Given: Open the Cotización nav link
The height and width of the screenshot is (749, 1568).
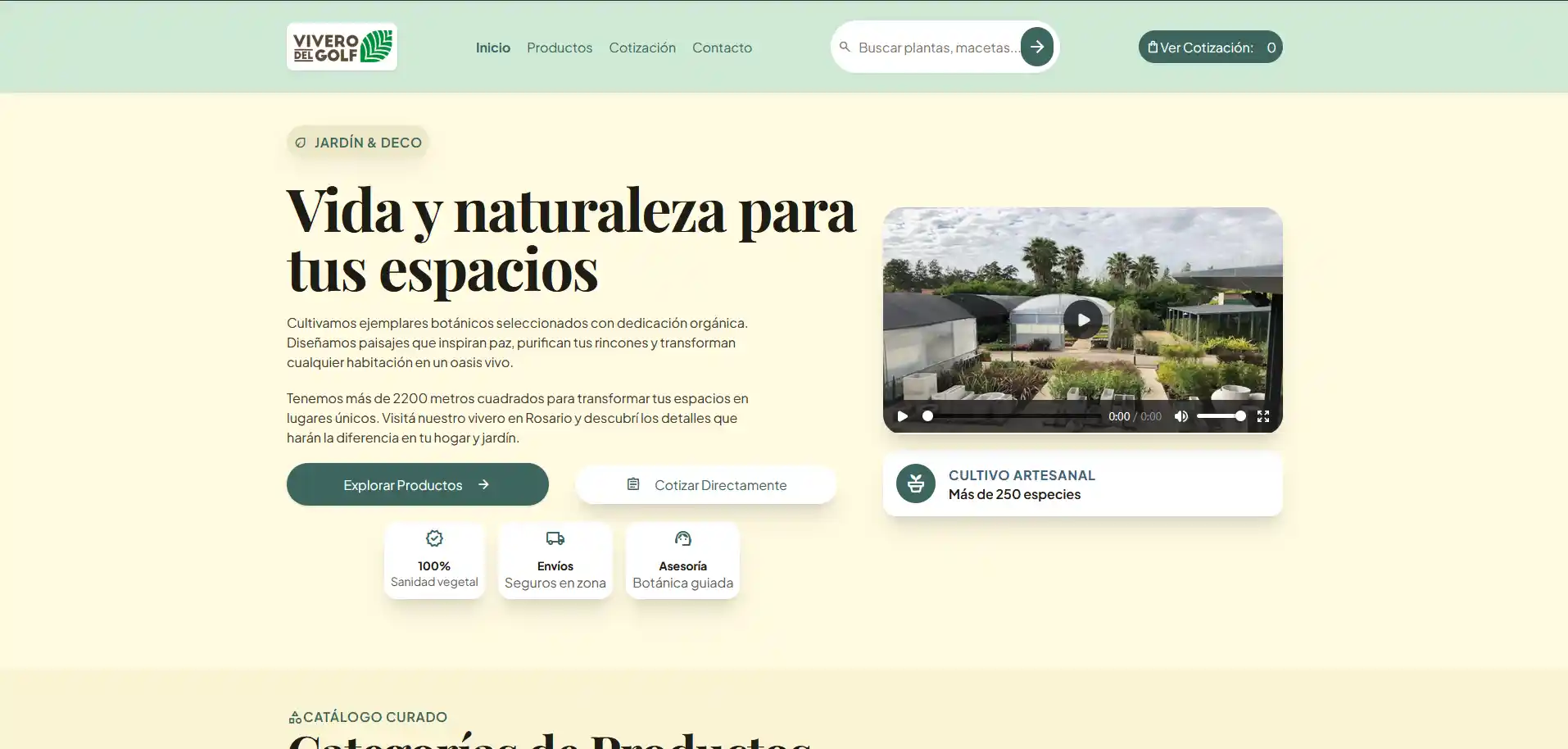Looking at the screenshot, I should (642, 48).
